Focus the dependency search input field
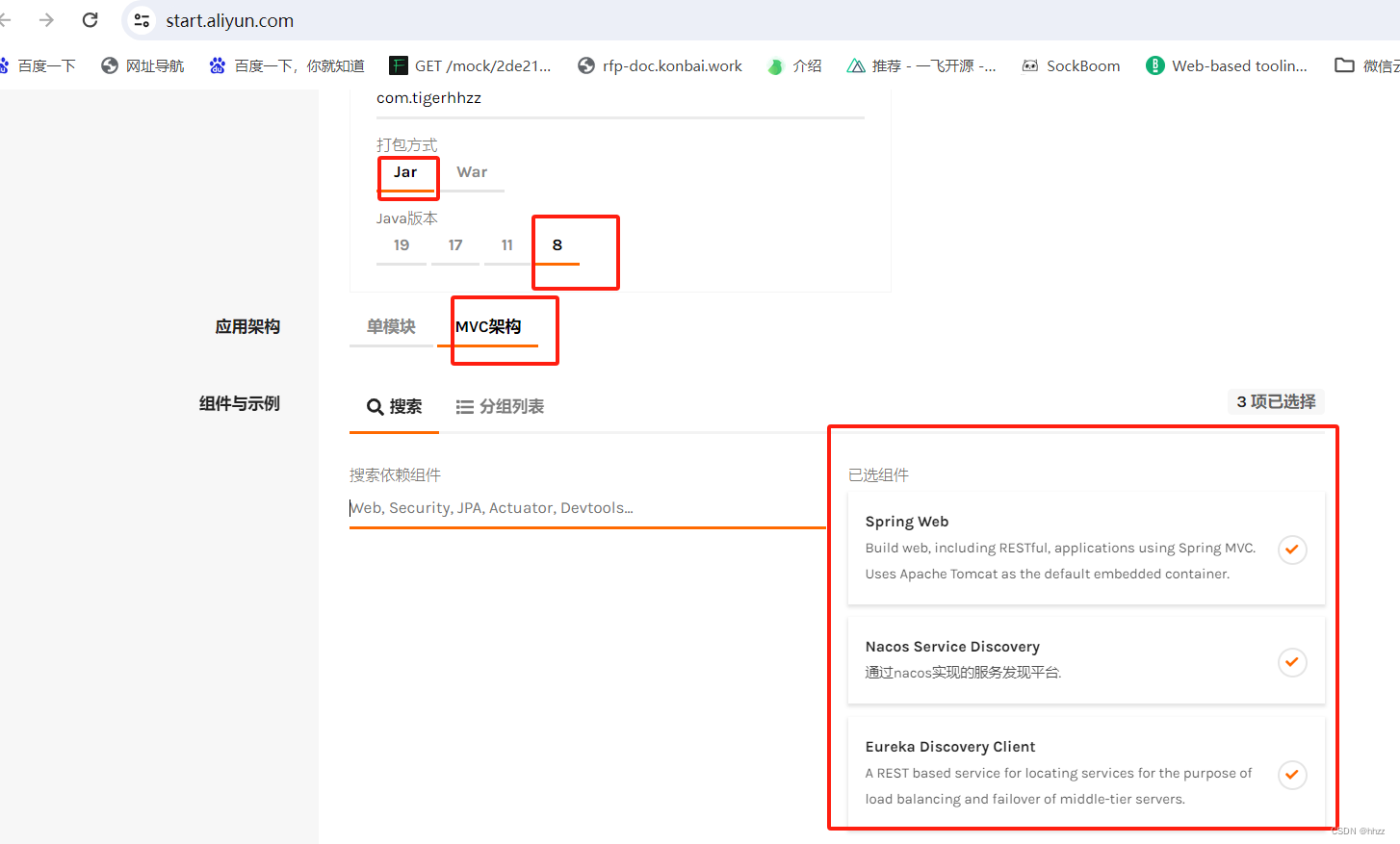The width and height of the screenshot is (1400, 844). (x=587, y=508)
